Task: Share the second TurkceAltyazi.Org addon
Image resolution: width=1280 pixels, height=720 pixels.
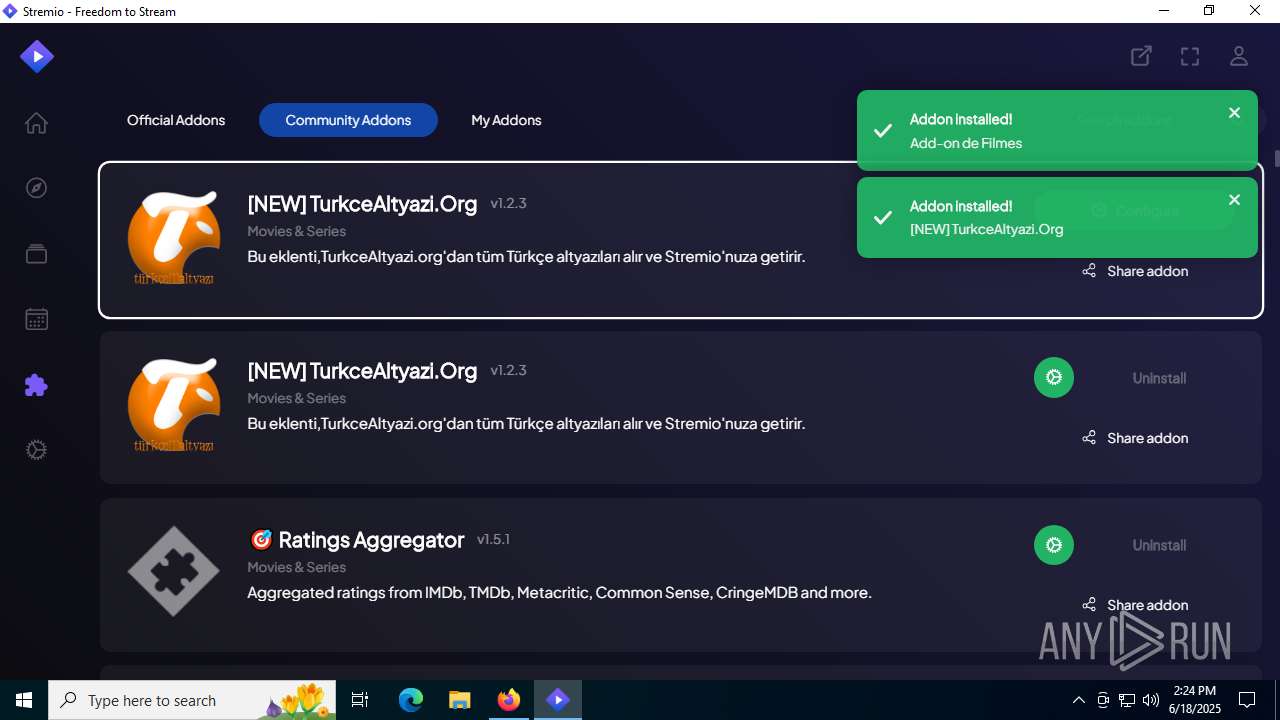Action: point(1135,438)
